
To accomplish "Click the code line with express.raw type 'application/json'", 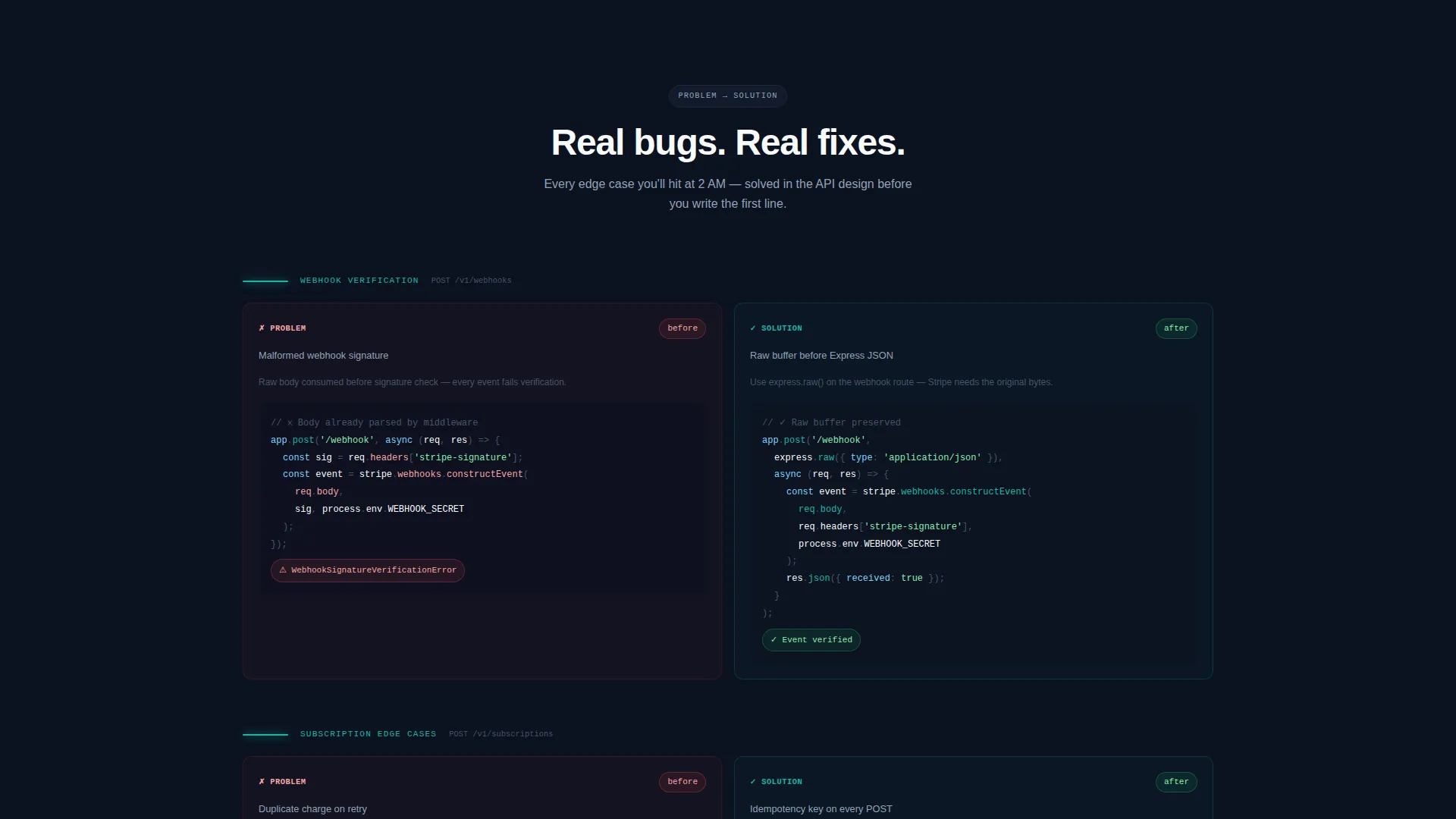I will coord(889,458).
